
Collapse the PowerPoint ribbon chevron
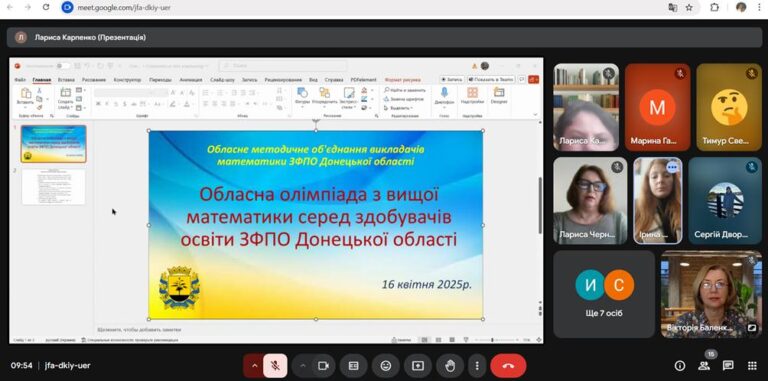pos(535,115)
